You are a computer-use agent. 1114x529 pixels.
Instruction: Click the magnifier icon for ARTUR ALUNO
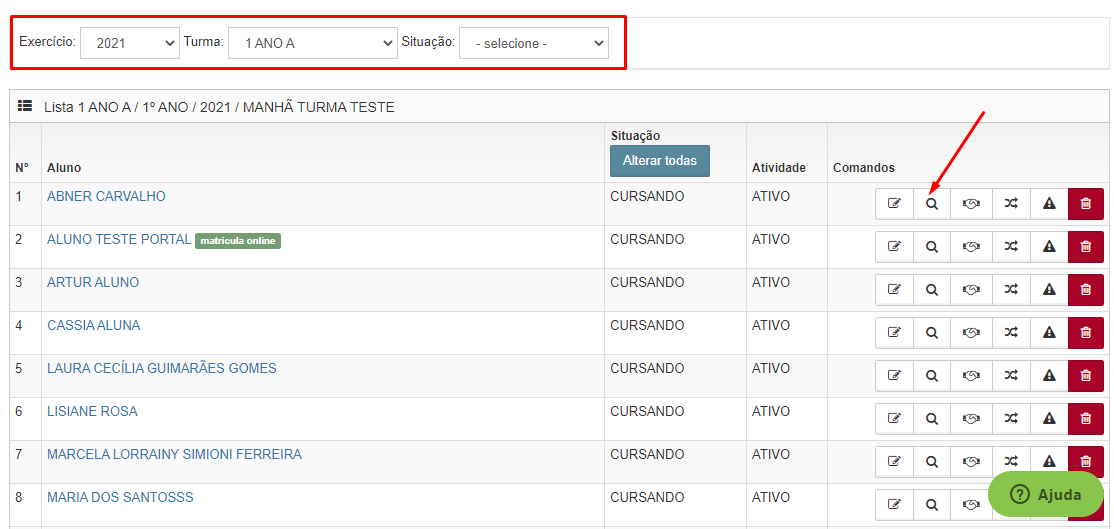pyautogui.click(x=932, y=290)
